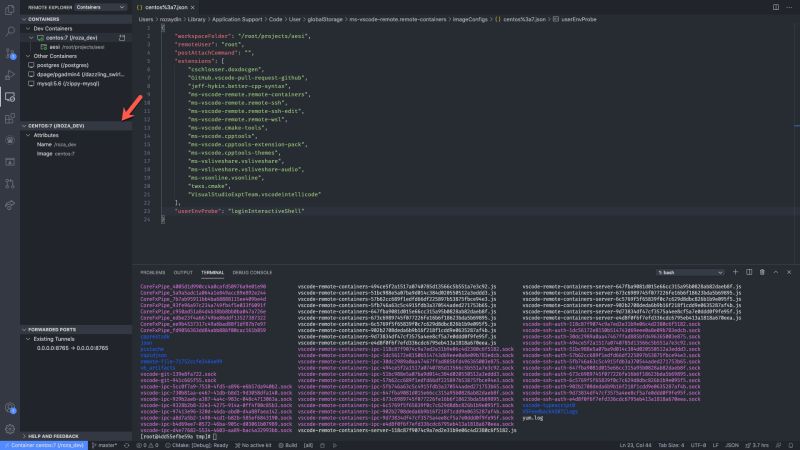Screen dimensions: 800x450
Task: Open the bash terminal selector dropdown
Action: click(x=690, y=272)
